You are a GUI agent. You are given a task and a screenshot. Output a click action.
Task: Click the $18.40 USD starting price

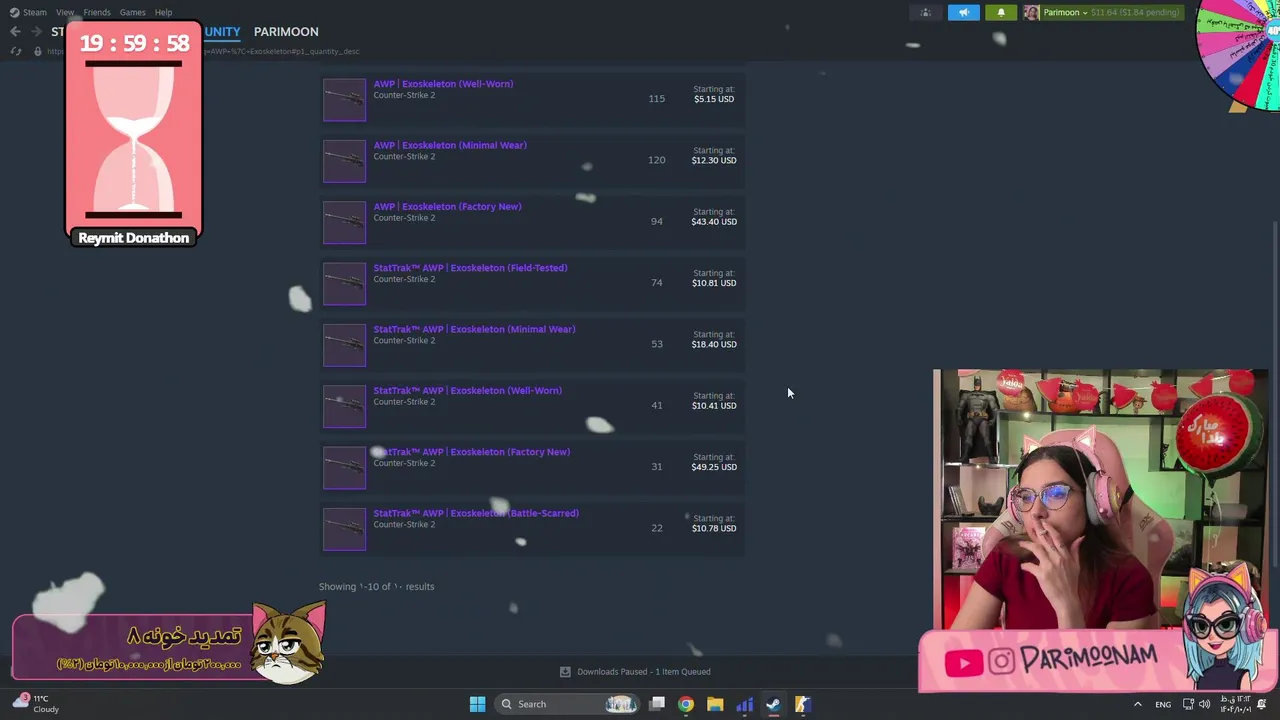click(714, 344)
